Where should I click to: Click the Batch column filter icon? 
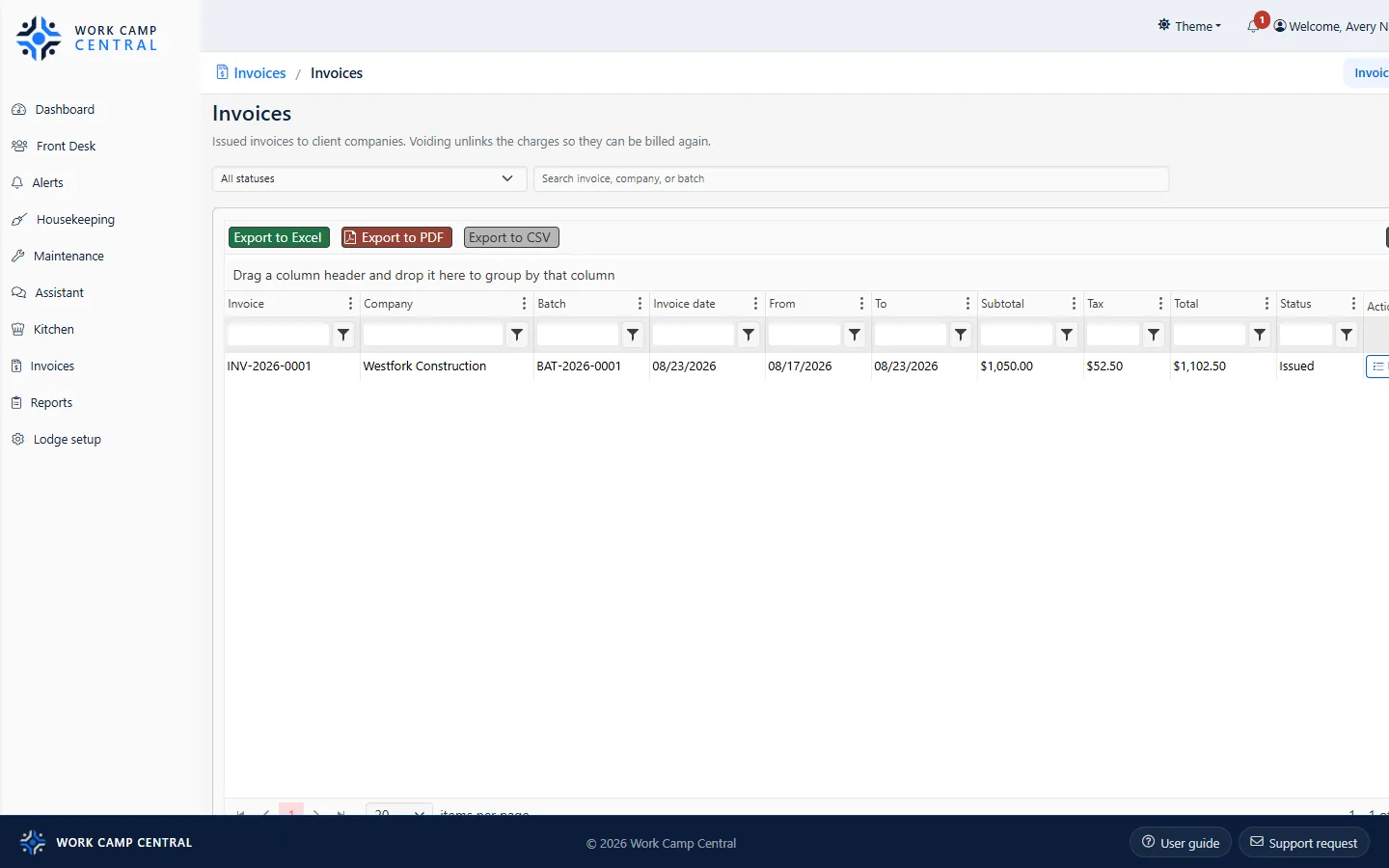tap(633, 335)
